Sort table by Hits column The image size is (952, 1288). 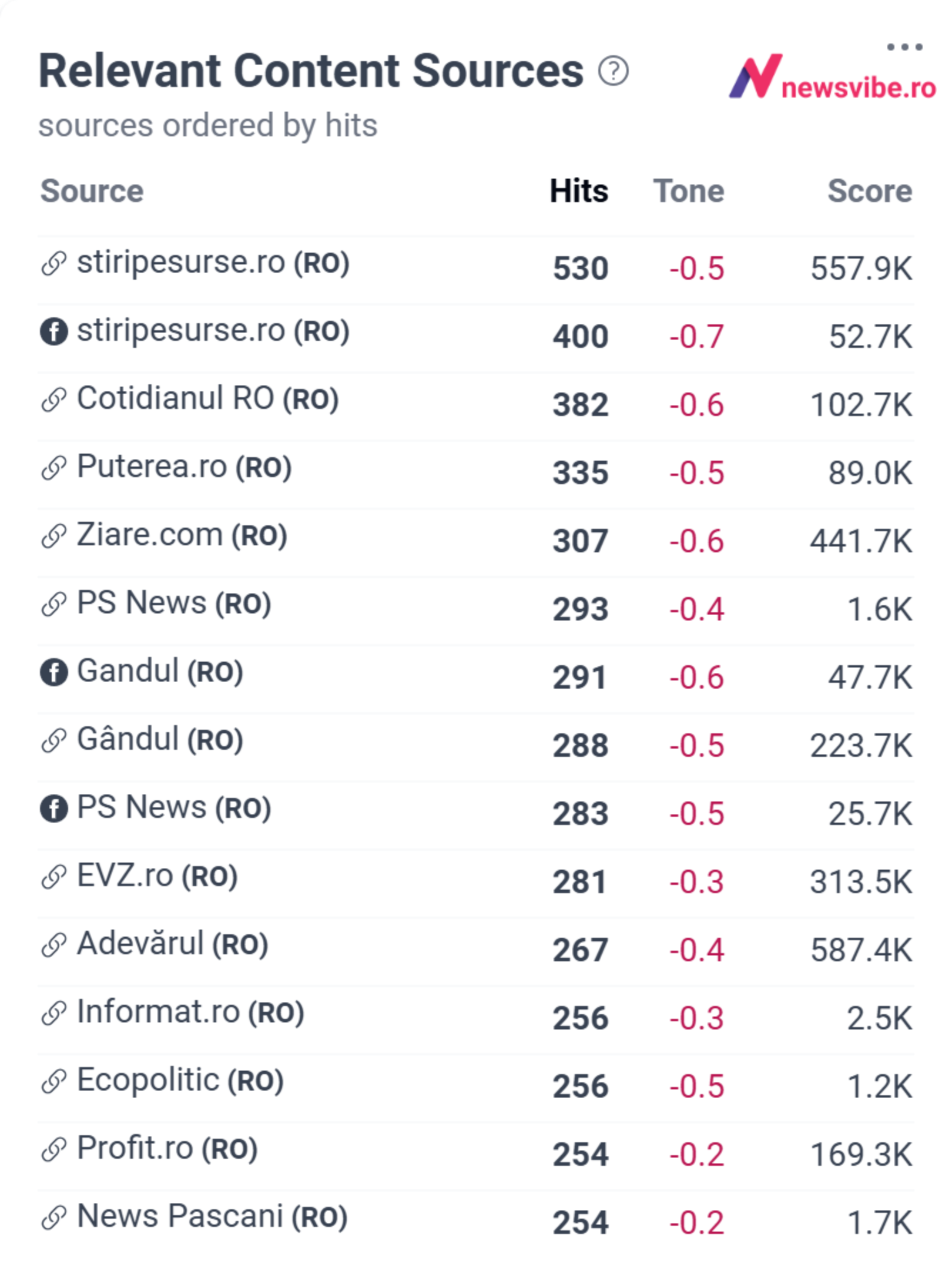pos(579,191)
